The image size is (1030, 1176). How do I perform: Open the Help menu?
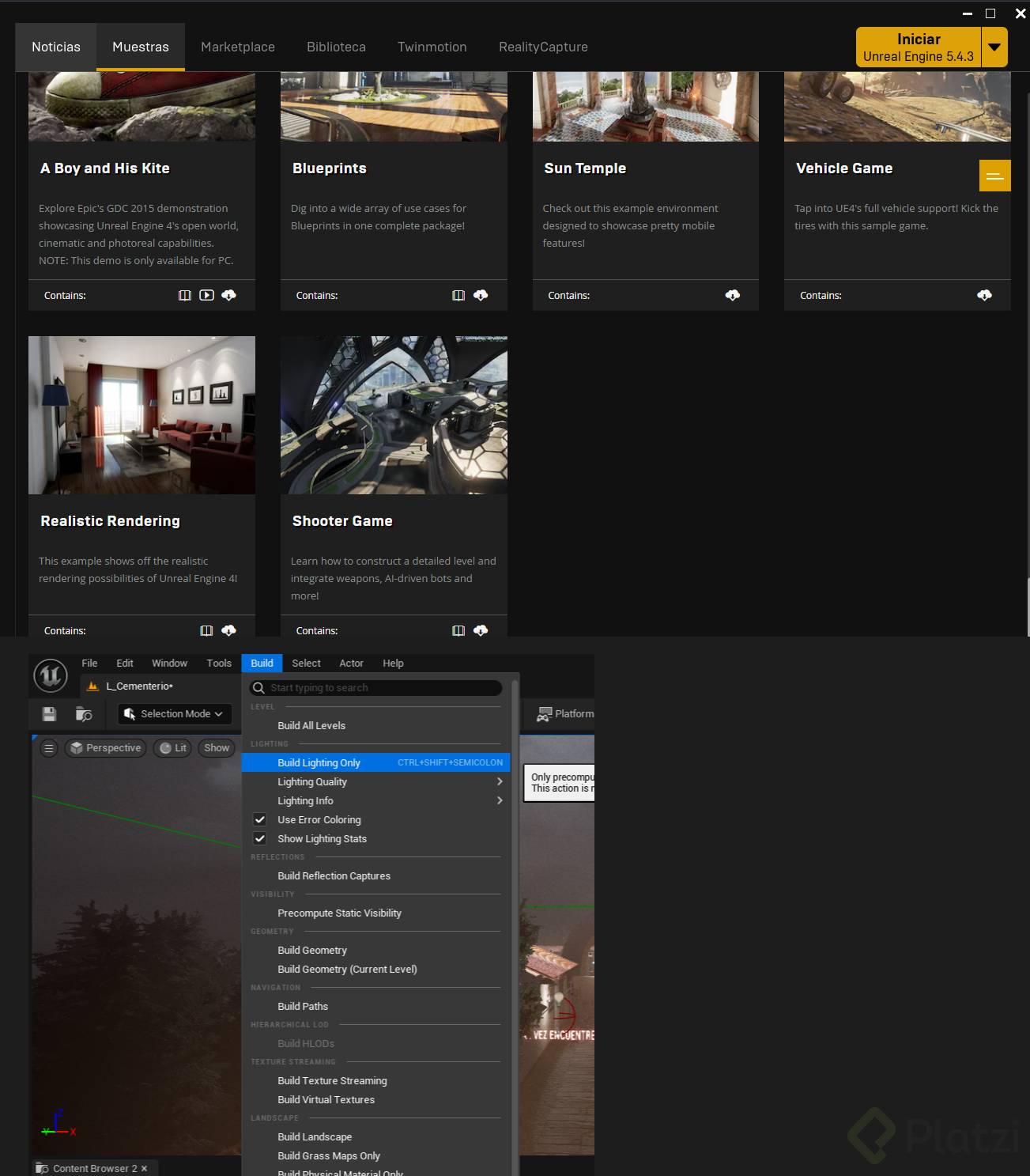pos(393,663)
